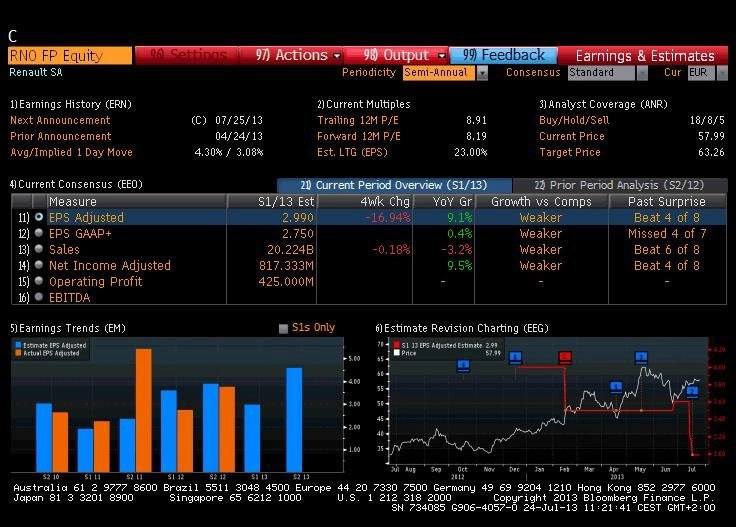Open the EUR currency dropdown

point(701,73)
